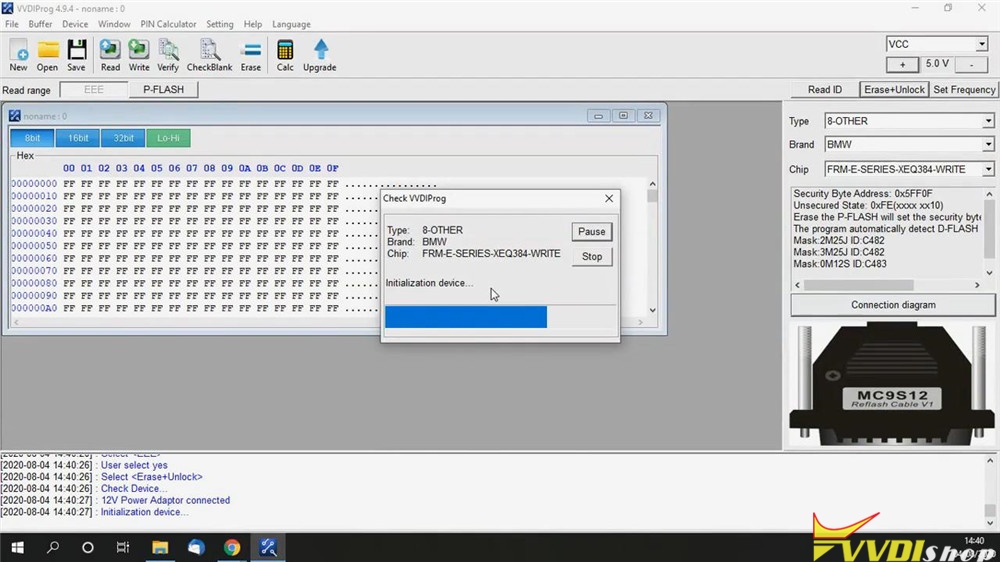Select hex address row 00000000

[x=34, y=184]
